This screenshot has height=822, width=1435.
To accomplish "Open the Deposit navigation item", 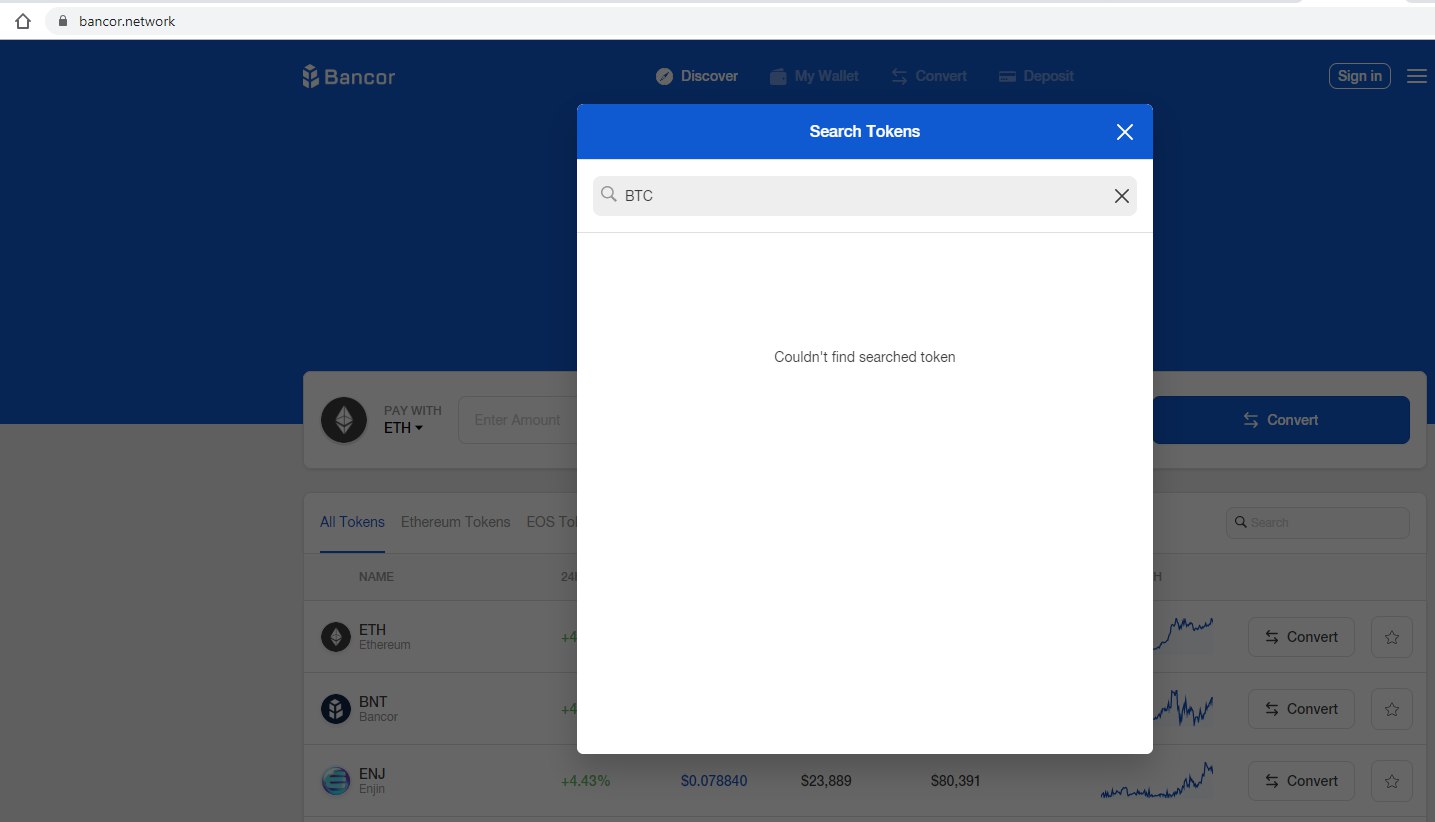I will pos(1036,76).
